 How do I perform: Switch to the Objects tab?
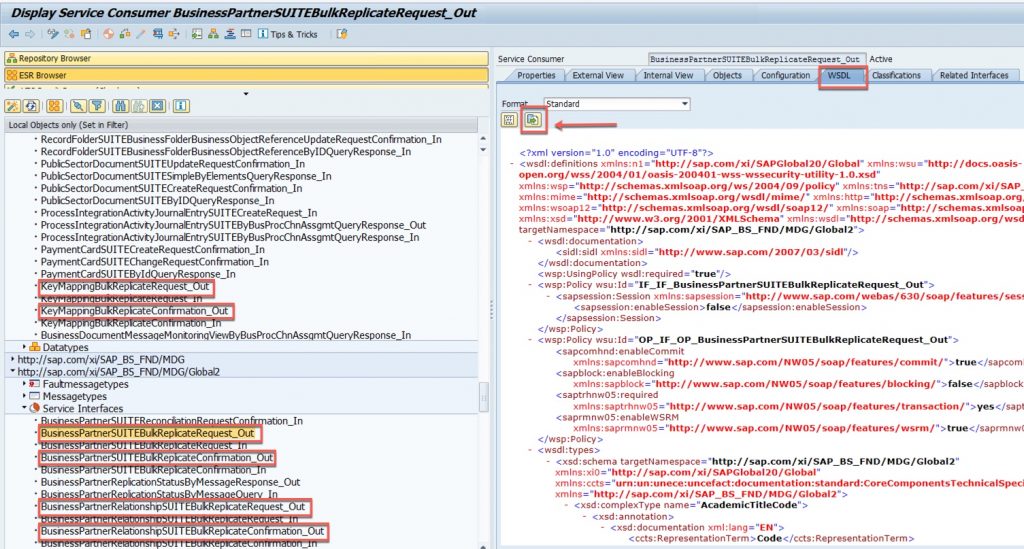pos(727,76)
